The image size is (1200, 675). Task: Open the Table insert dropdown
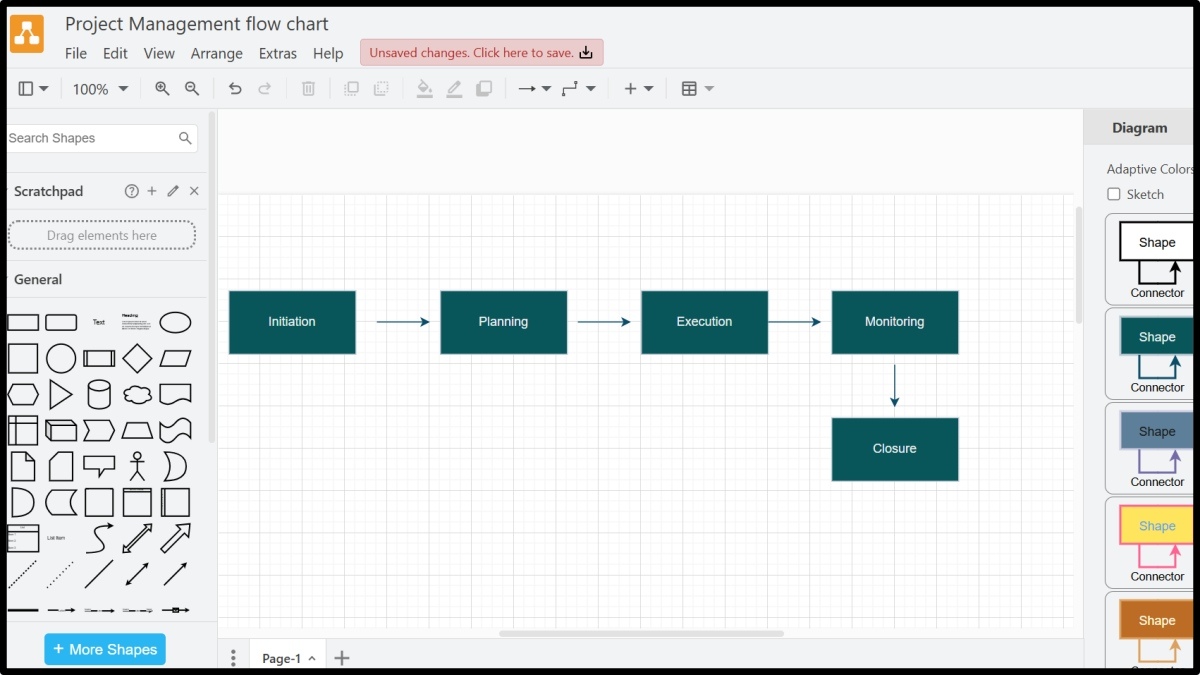pos(697,89)
